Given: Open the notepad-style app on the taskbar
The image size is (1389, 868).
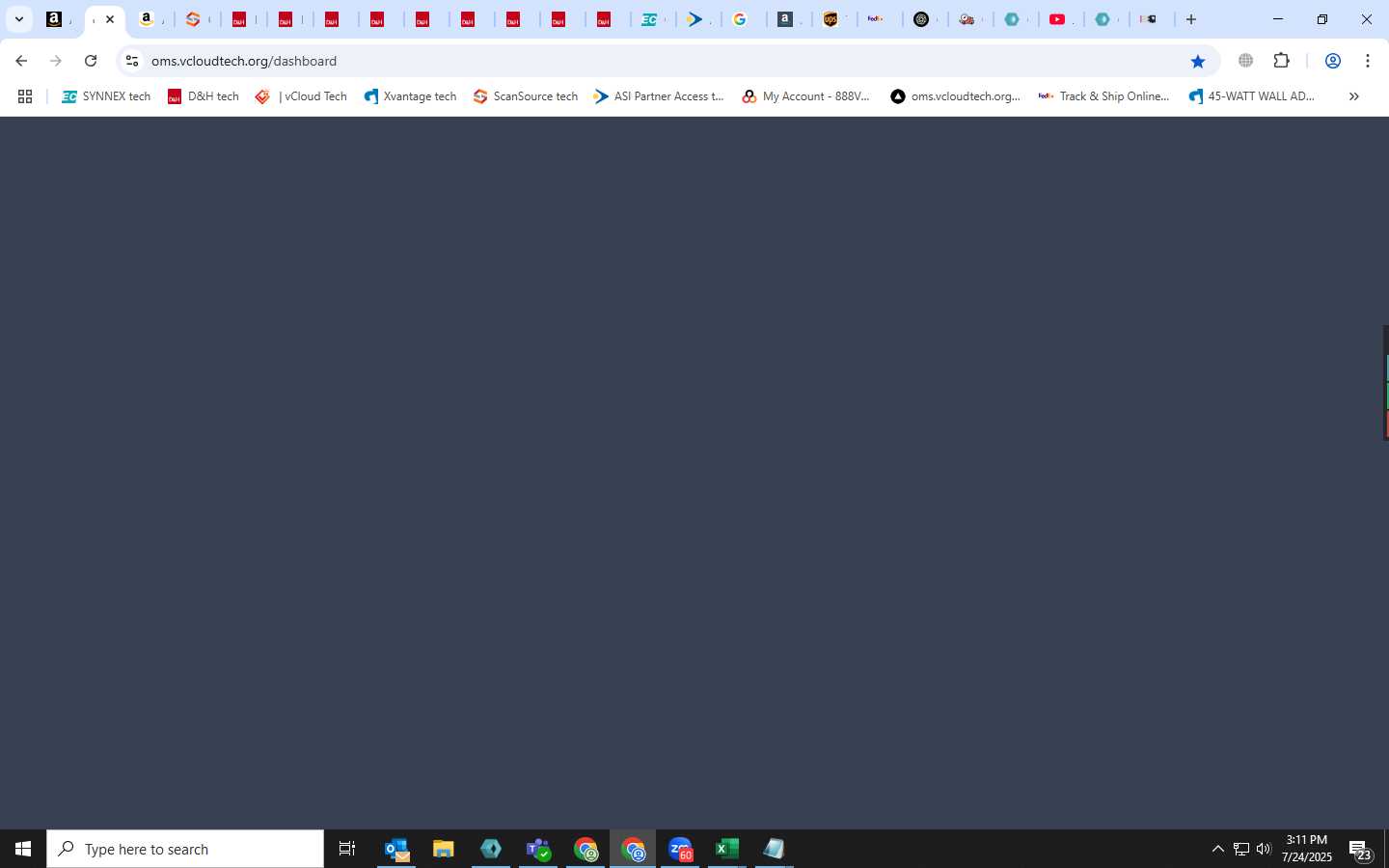Looking at the screenshot, I should click(x=775, y=849).
